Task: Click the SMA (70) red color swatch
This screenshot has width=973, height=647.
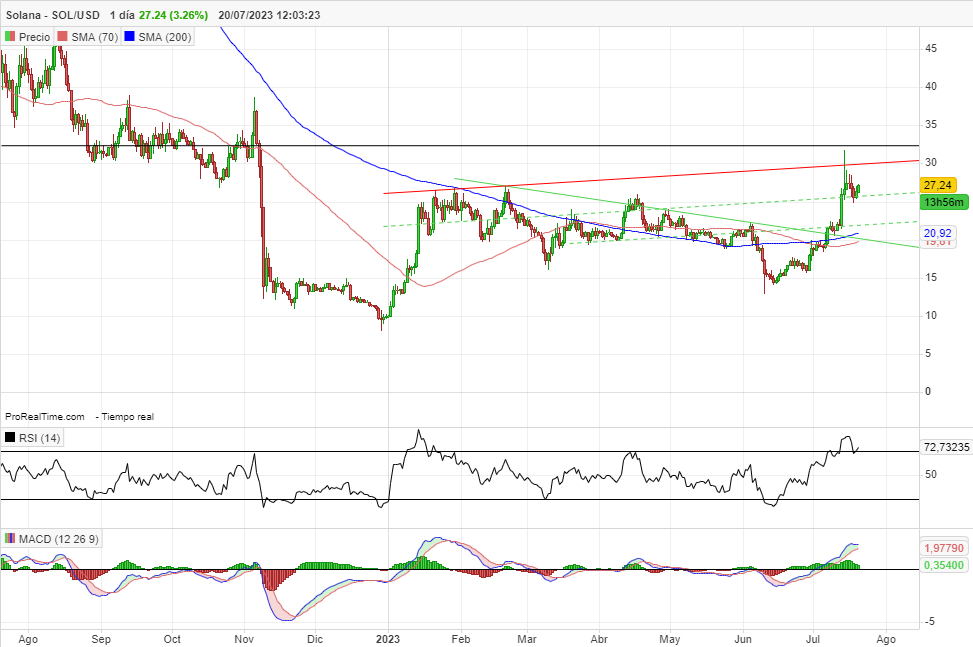Action: [62, 37]
